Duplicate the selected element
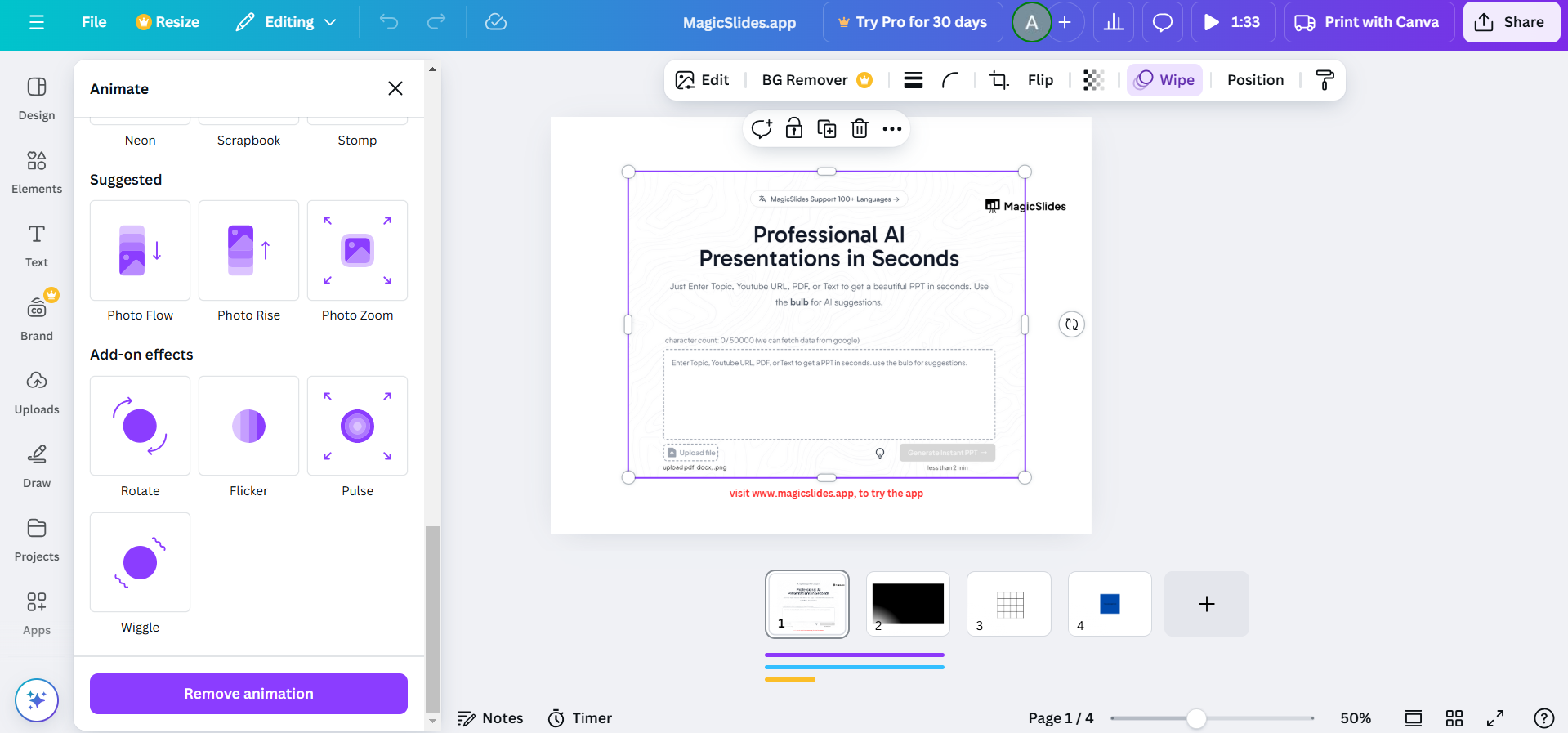1568x733 pixels. (x=827, y=129)
